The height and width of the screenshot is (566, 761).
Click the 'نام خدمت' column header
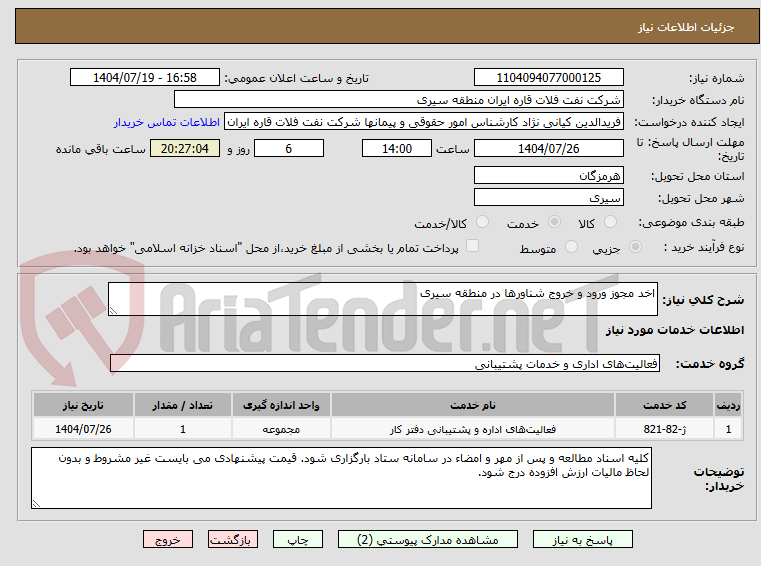pos(473,405)
